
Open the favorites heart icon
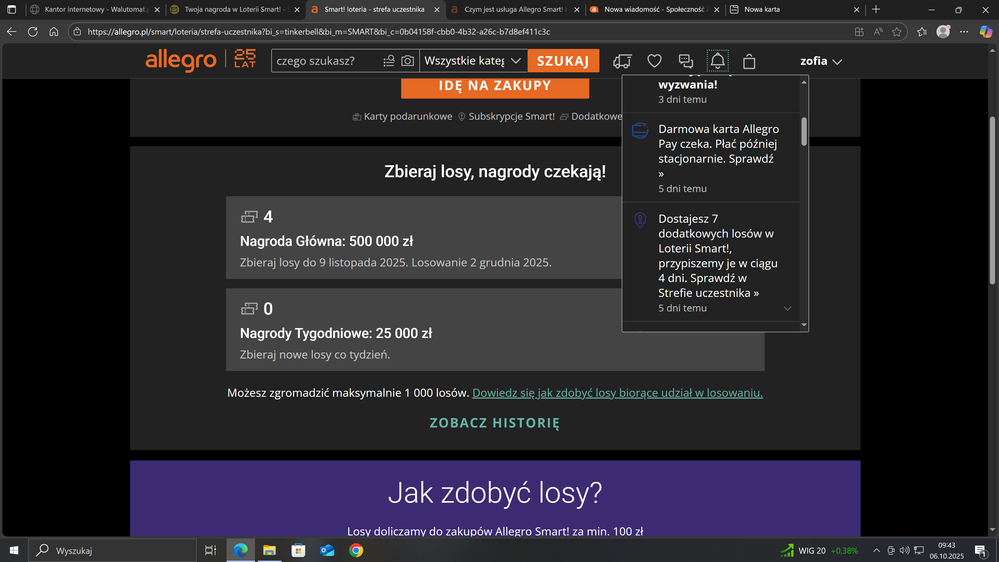(x=654, y=61)
